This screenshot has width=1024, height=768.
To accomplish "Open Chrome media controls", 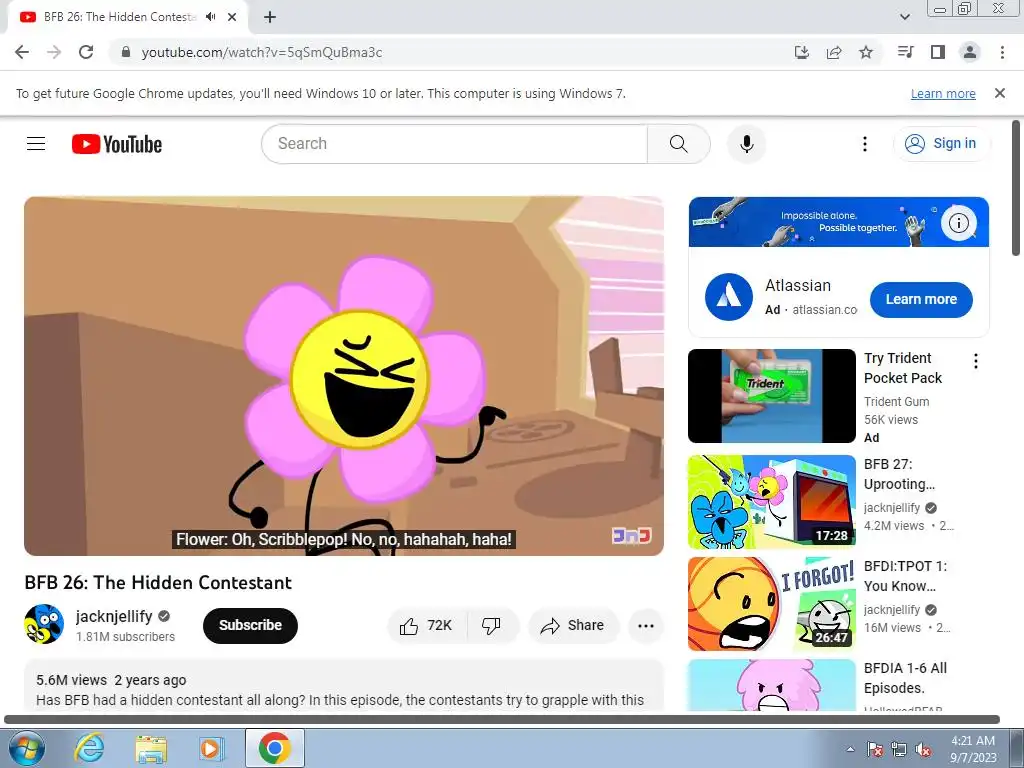I will tap(906, 52).
